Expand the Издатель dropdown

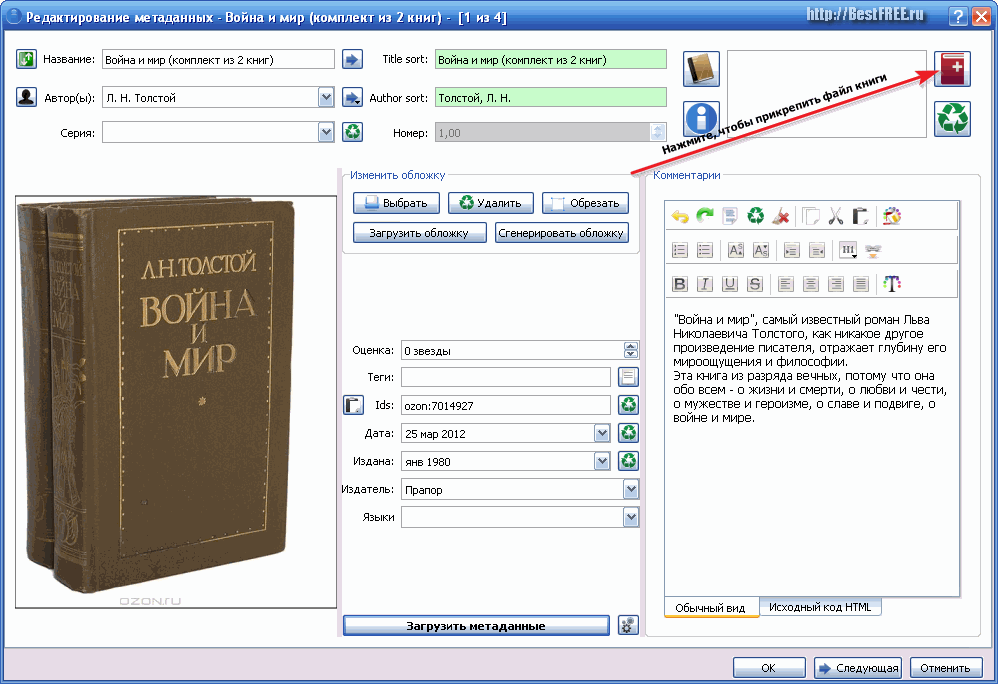[x=631, y=489]
